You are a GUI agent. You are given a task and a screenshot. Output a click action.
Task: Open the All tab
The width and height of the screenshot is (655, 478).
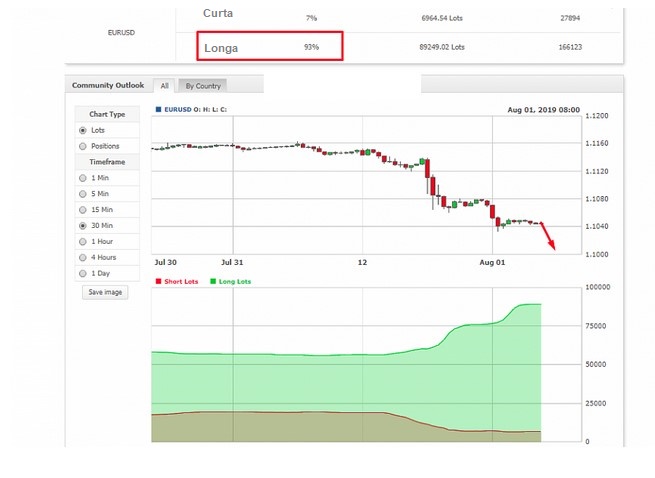tap(164, 86)
